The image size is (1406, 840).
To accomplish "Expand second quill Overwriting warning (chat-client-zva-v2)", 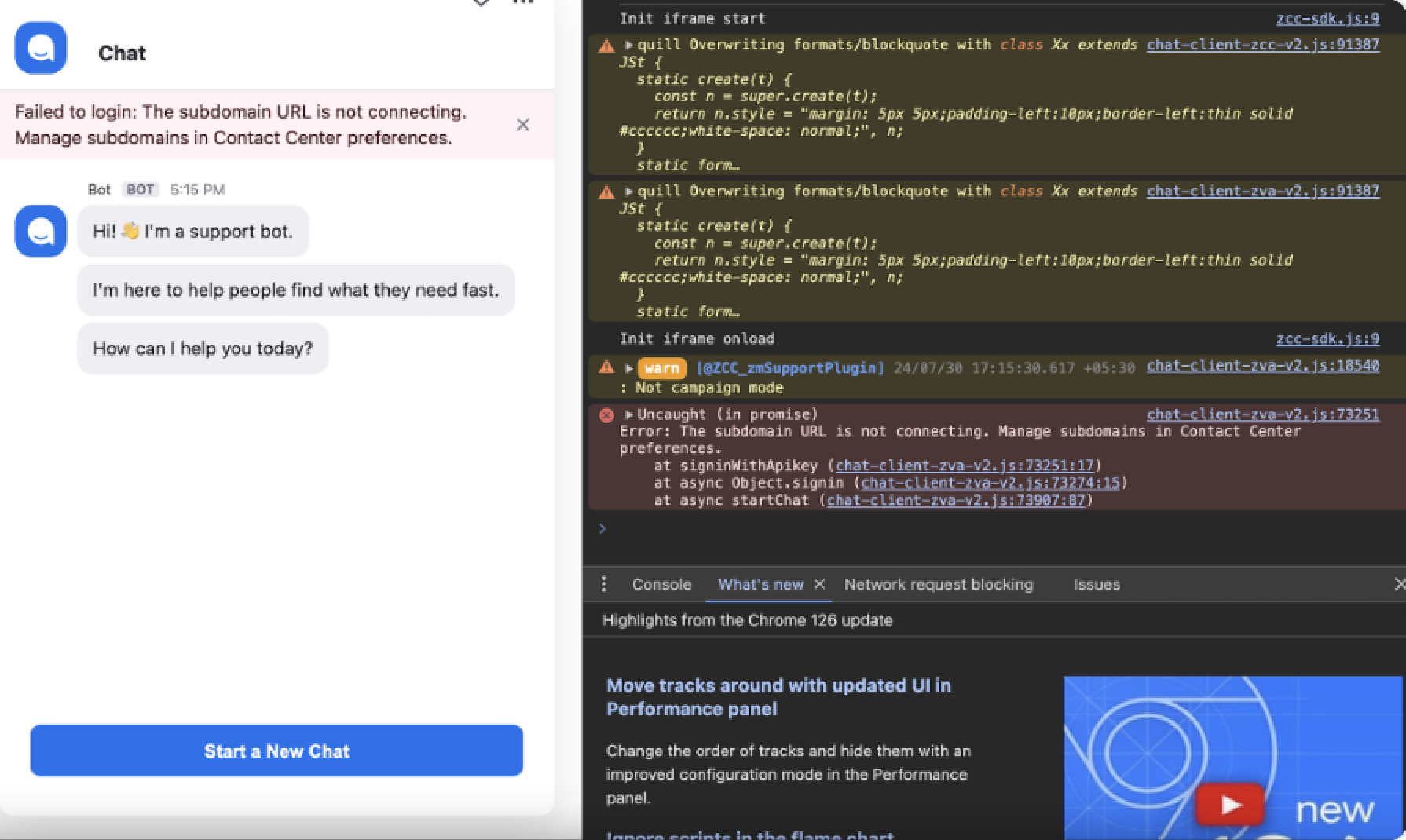I will tap(628, 191).
